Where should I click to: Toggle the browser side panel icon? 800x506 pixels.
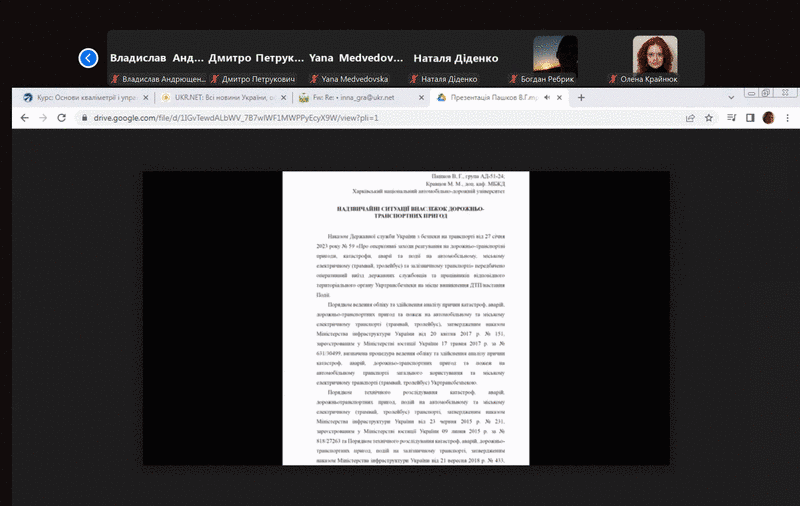pos(750,117)
